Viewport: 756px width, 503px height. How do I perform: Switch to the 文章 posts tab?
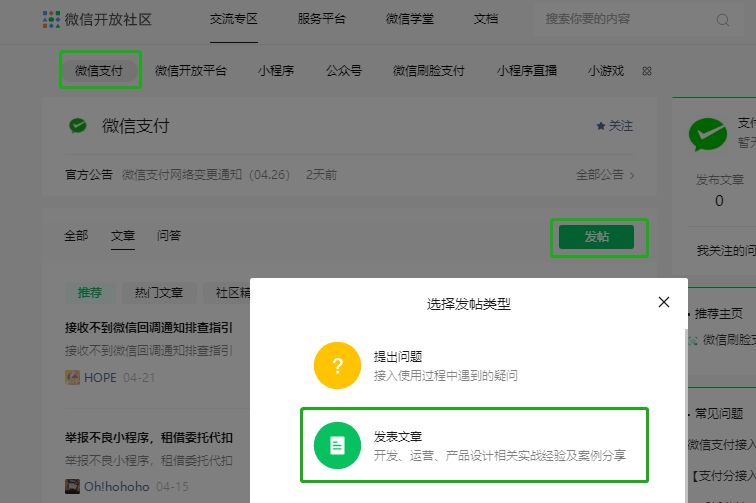click(x=123, y=236)
